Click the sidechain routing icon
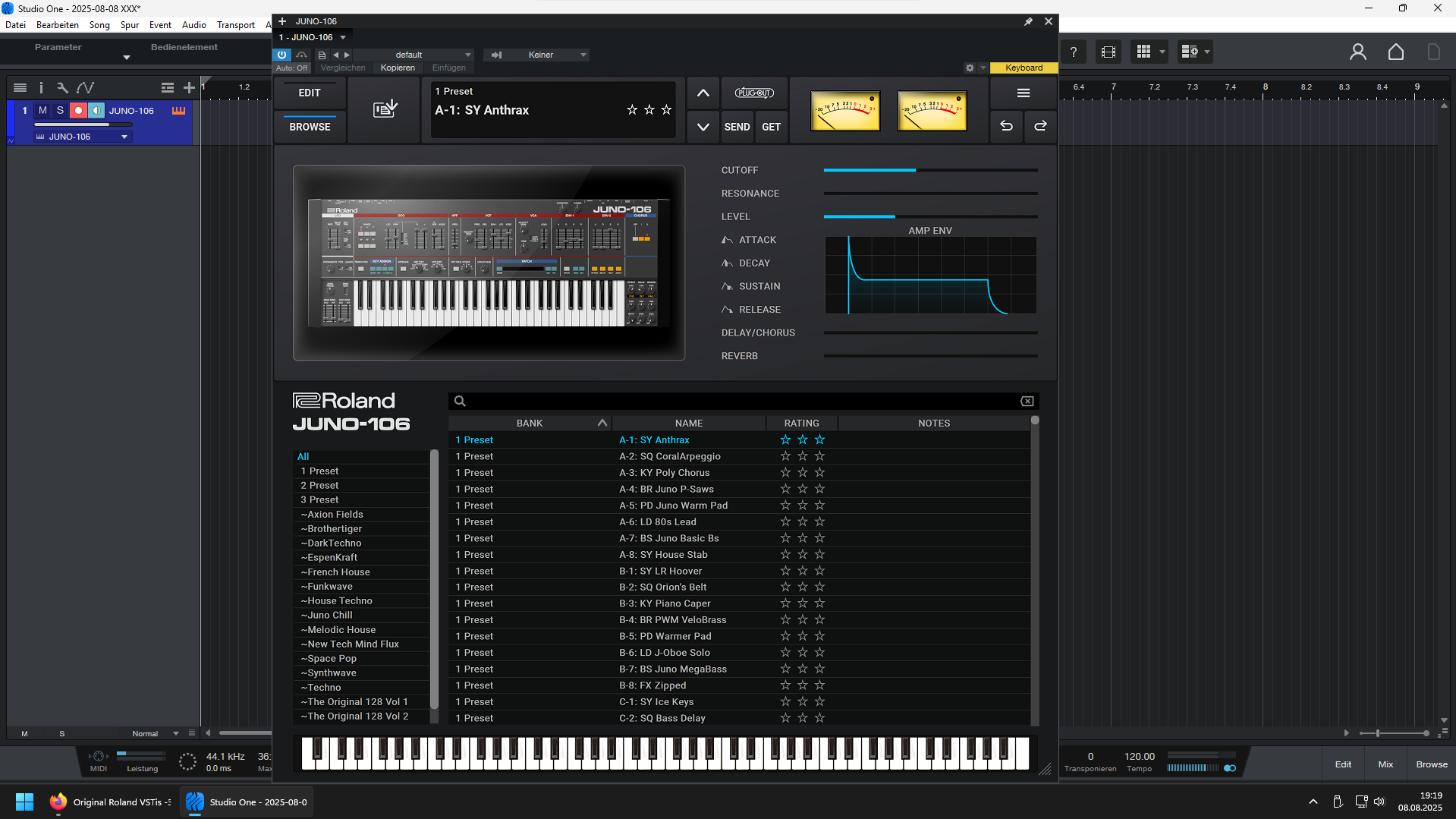The image size is (1456, 819). click(x=496, y=55)
